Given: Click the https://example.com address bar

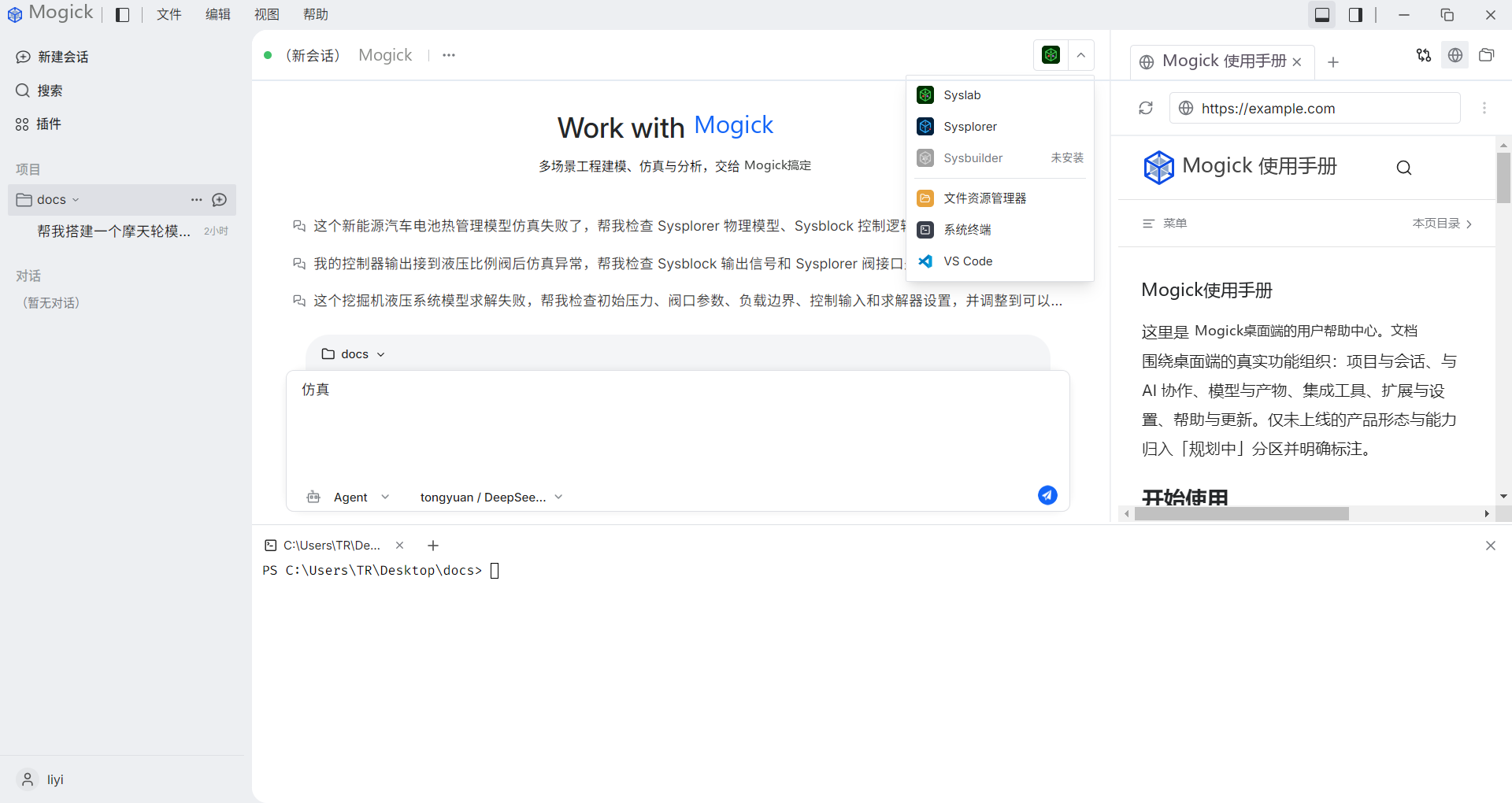Looking at the screenshot, I should 1315,108.
